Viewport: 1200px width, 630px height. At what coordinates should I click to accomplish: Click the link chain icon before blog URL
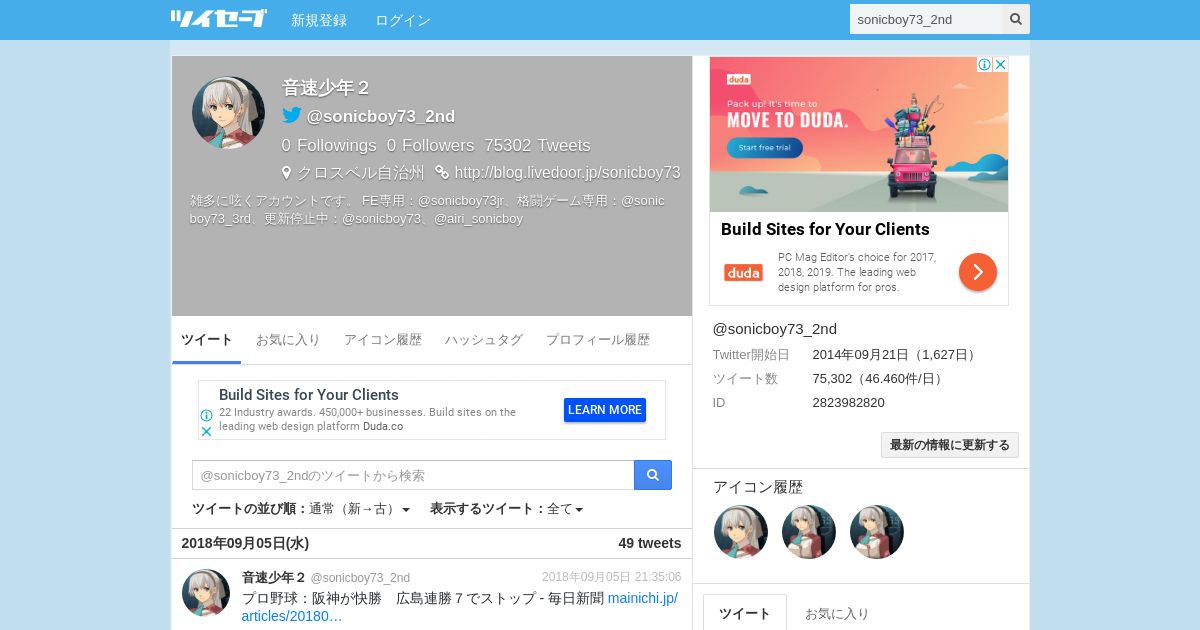pyautogui.click(x=442, y=172)
